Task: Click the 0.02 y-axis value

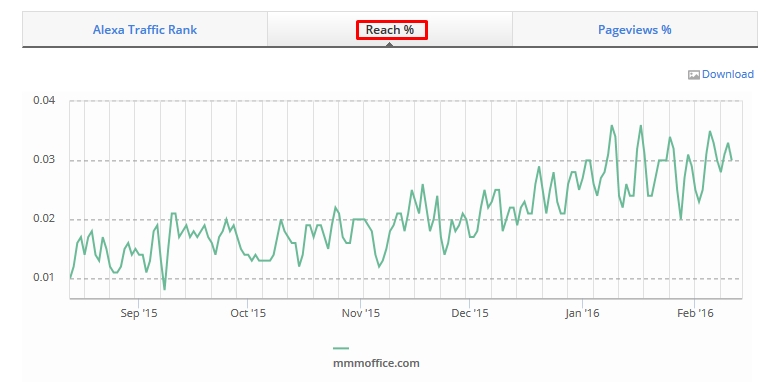Action: tap(44, 219)
